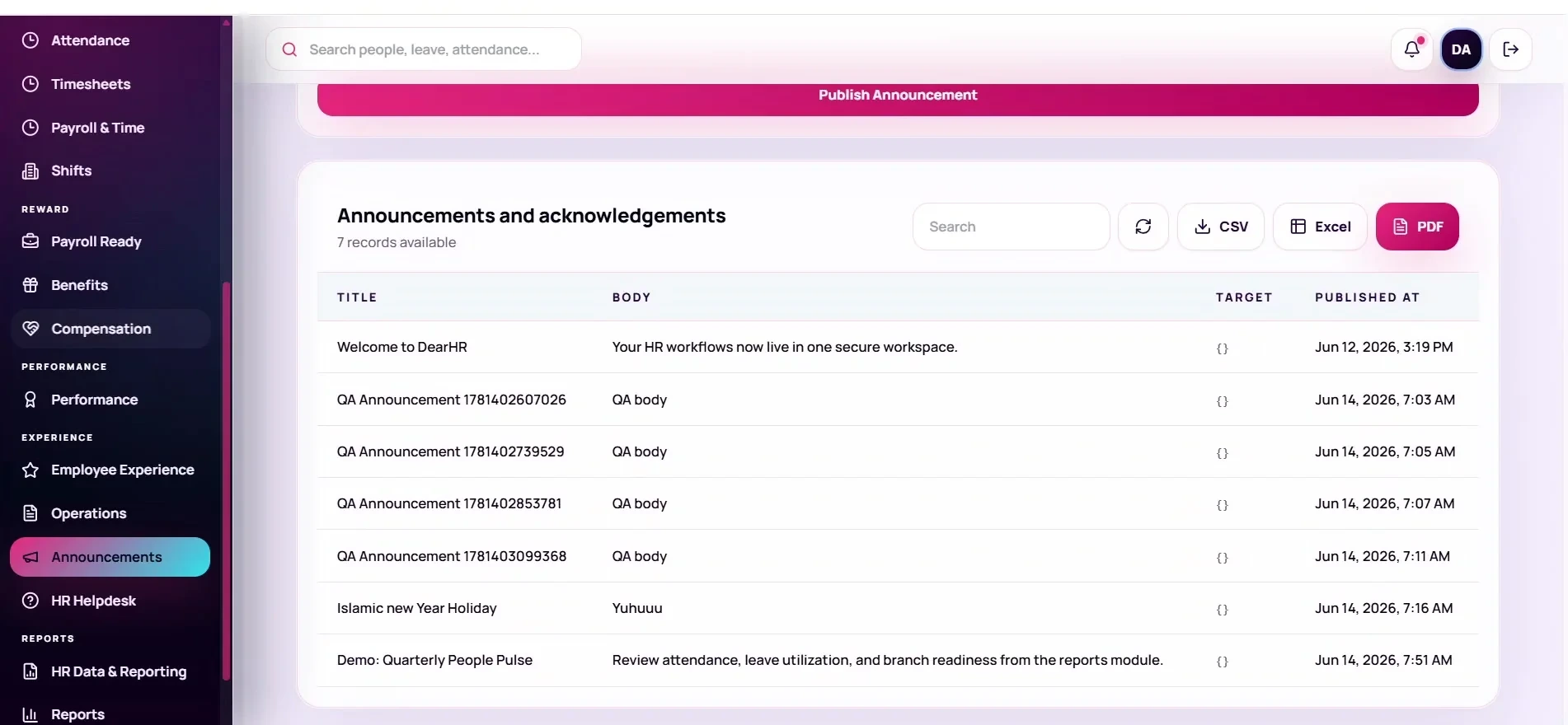
Task: Focus the global search people field
Action: point(424,49)
